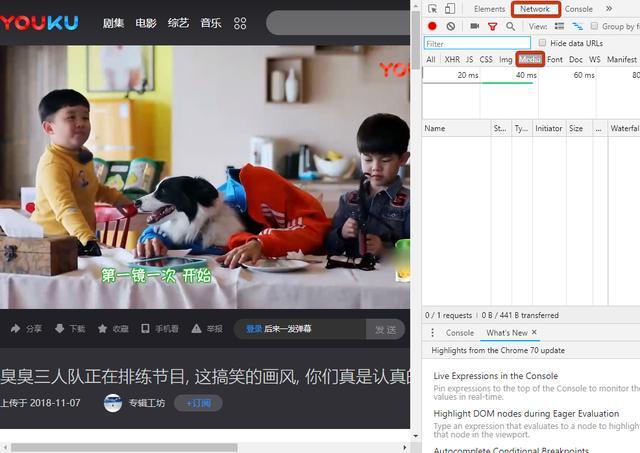Click the horizontal scrollbar thumb
Image resolution: width=640 pixels, height=453 pixels.
pos(124,447)
